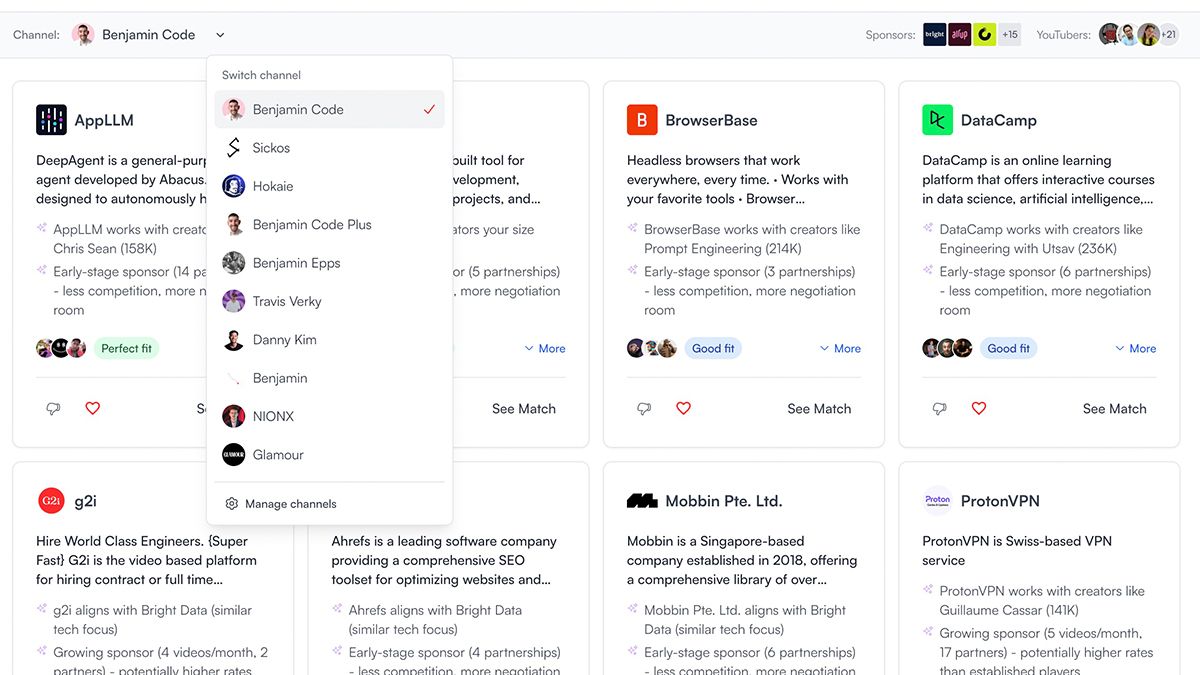The width and height of the screenshot is (1200, 675).
Task: Open See Match for DataCamp
Action: (x=1114, y=409)
